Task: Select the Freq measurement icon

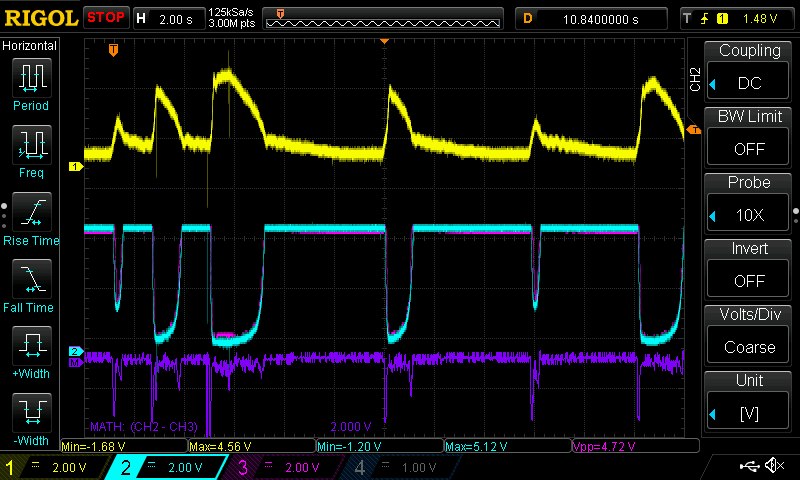Action: [31, 146]
